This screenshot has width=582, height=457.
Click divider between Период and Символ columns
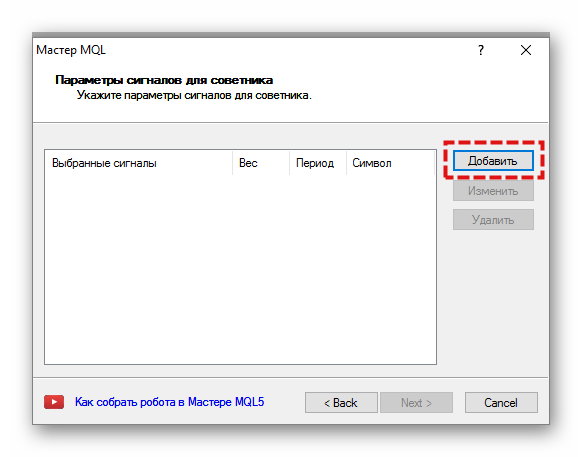pos(346,163)
